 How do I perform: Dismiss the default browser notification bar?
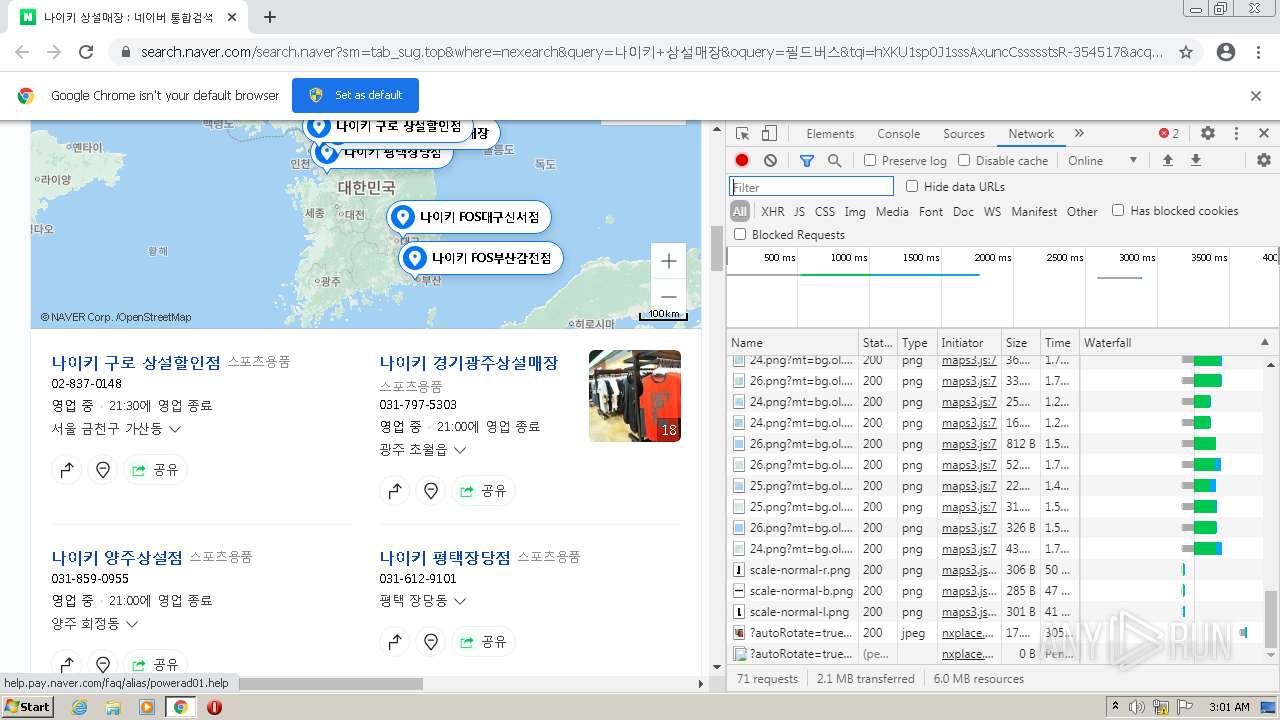coord(1256,96)
